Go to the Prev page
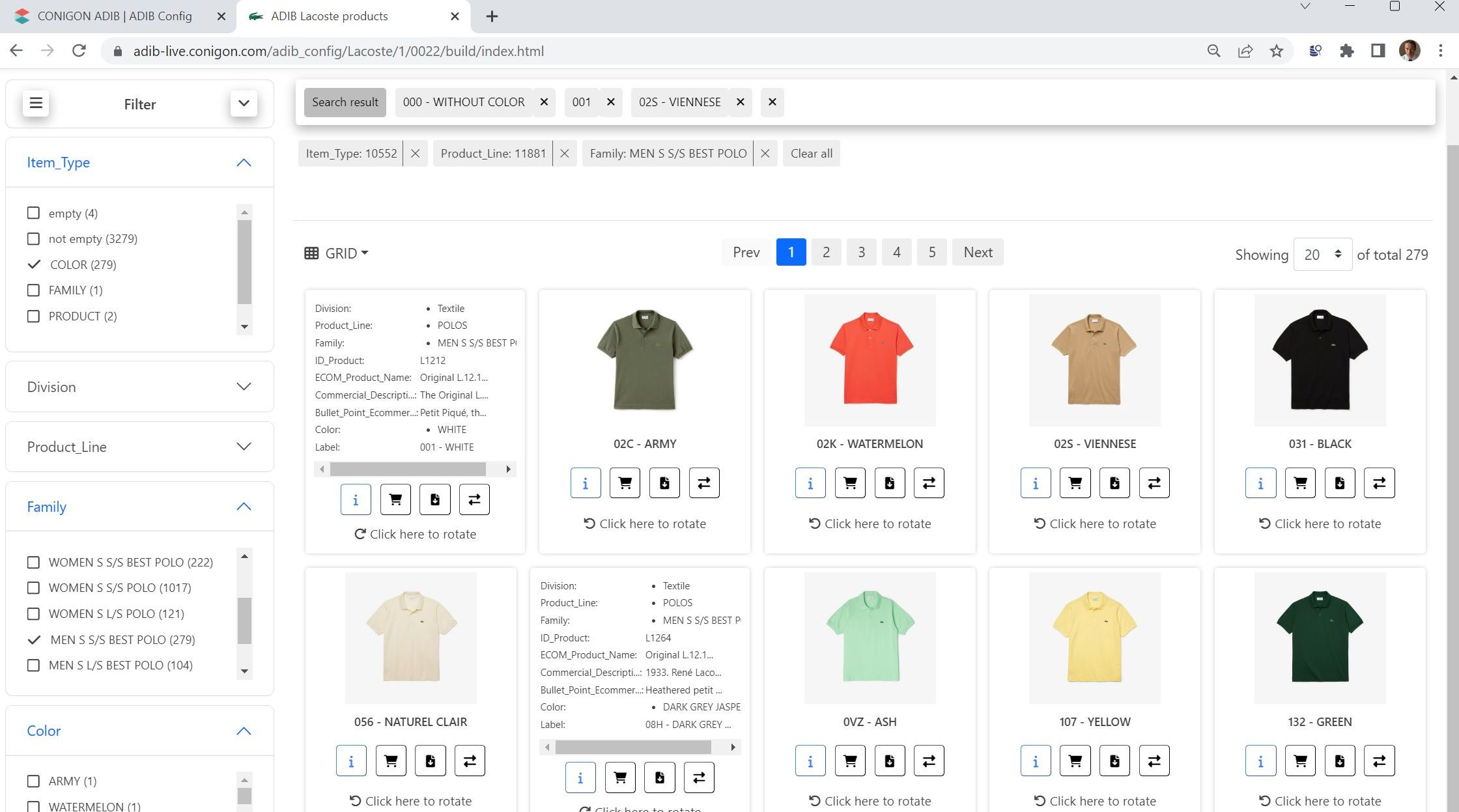 coord(746,253)
